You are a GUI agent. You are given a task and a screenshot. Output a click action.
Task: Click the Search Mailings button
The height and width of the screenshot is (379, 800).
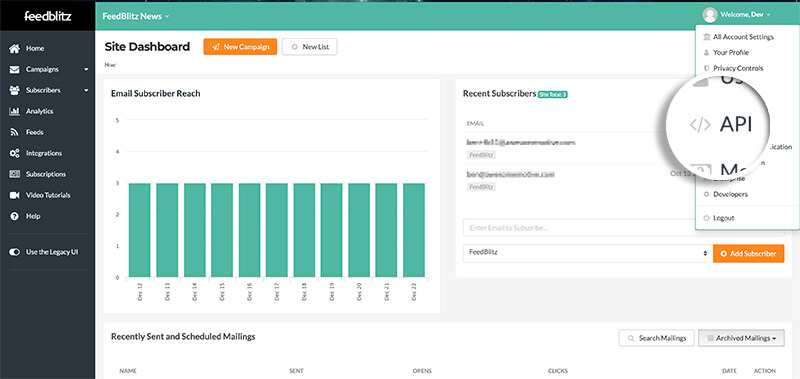pos(656,338)
